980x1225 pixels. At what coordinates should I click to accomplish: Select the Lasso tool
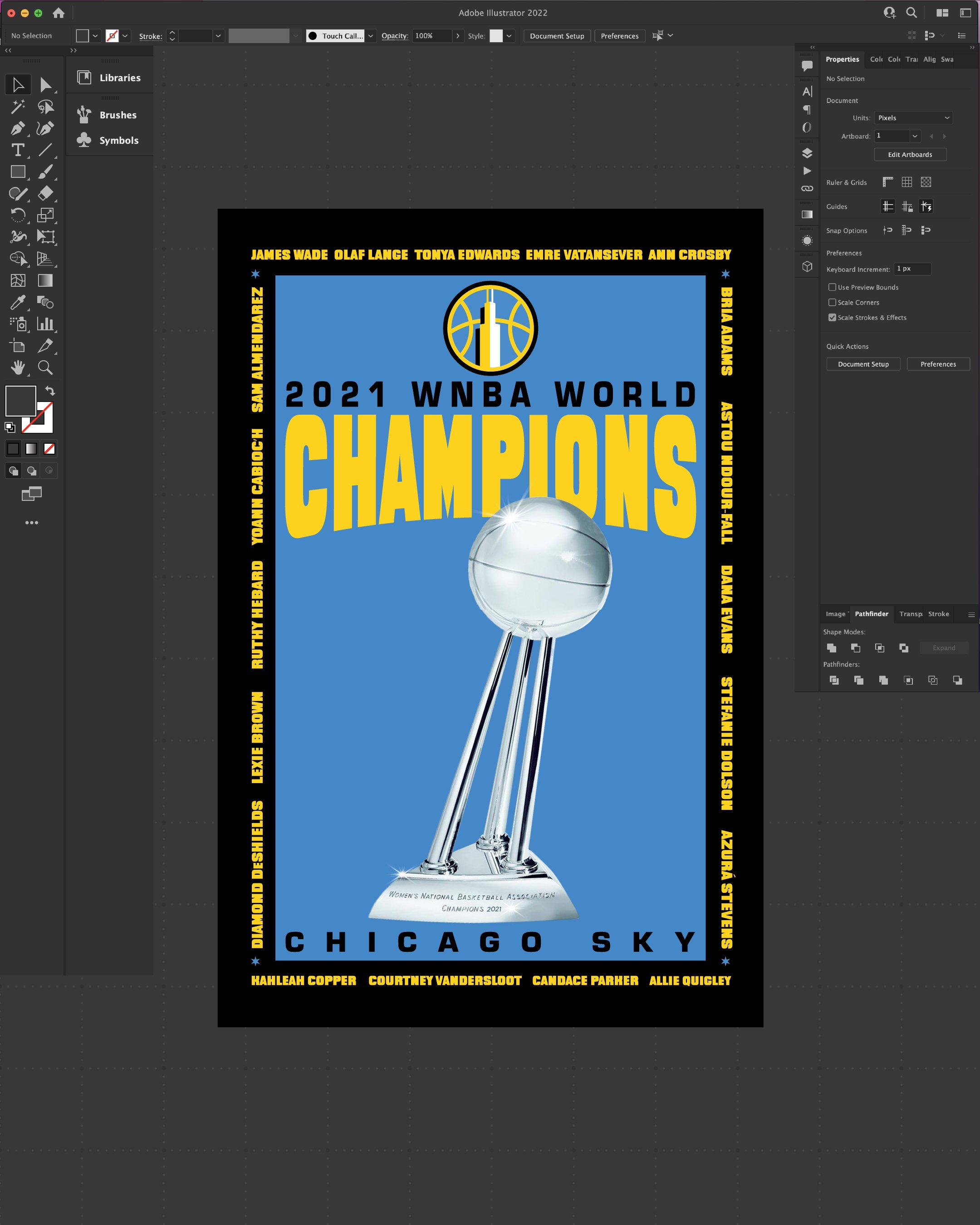[x=45, y=106]
